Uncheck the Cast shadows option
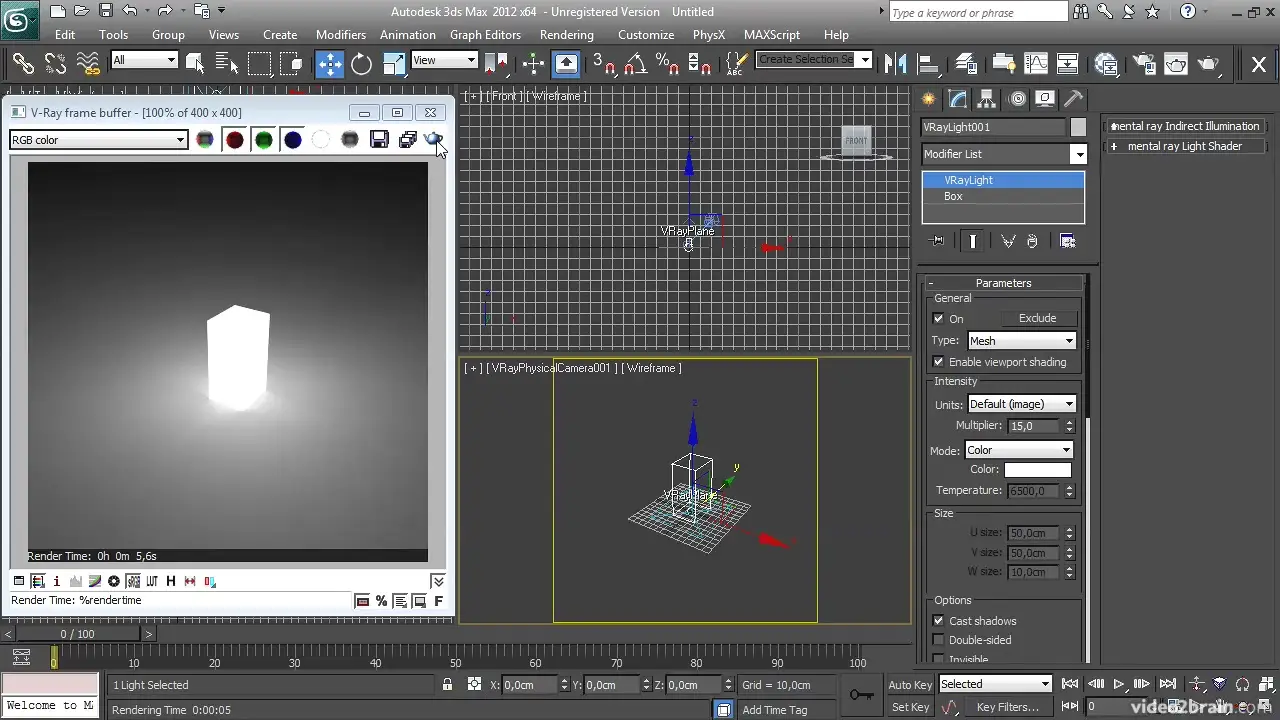 pyautogui.click(x=938, y=621)
